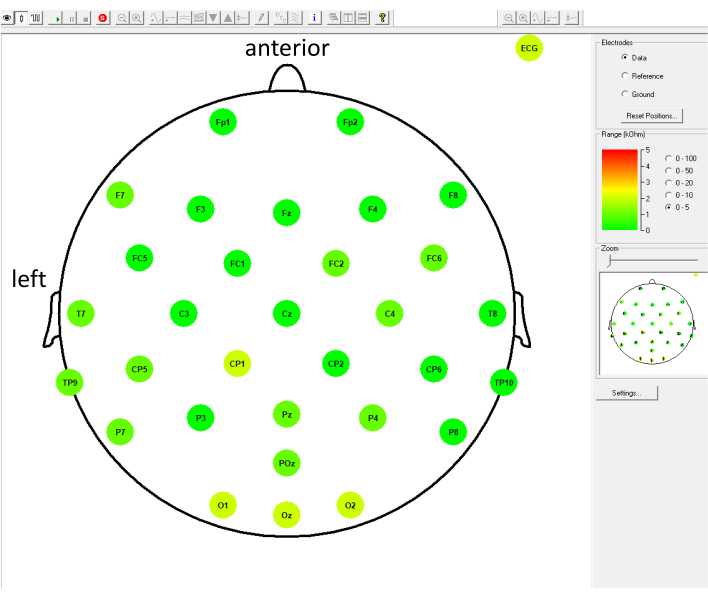Click the tile windows vertically icon
The width and height of the screenshot is (708, 599).
(348, 18)
